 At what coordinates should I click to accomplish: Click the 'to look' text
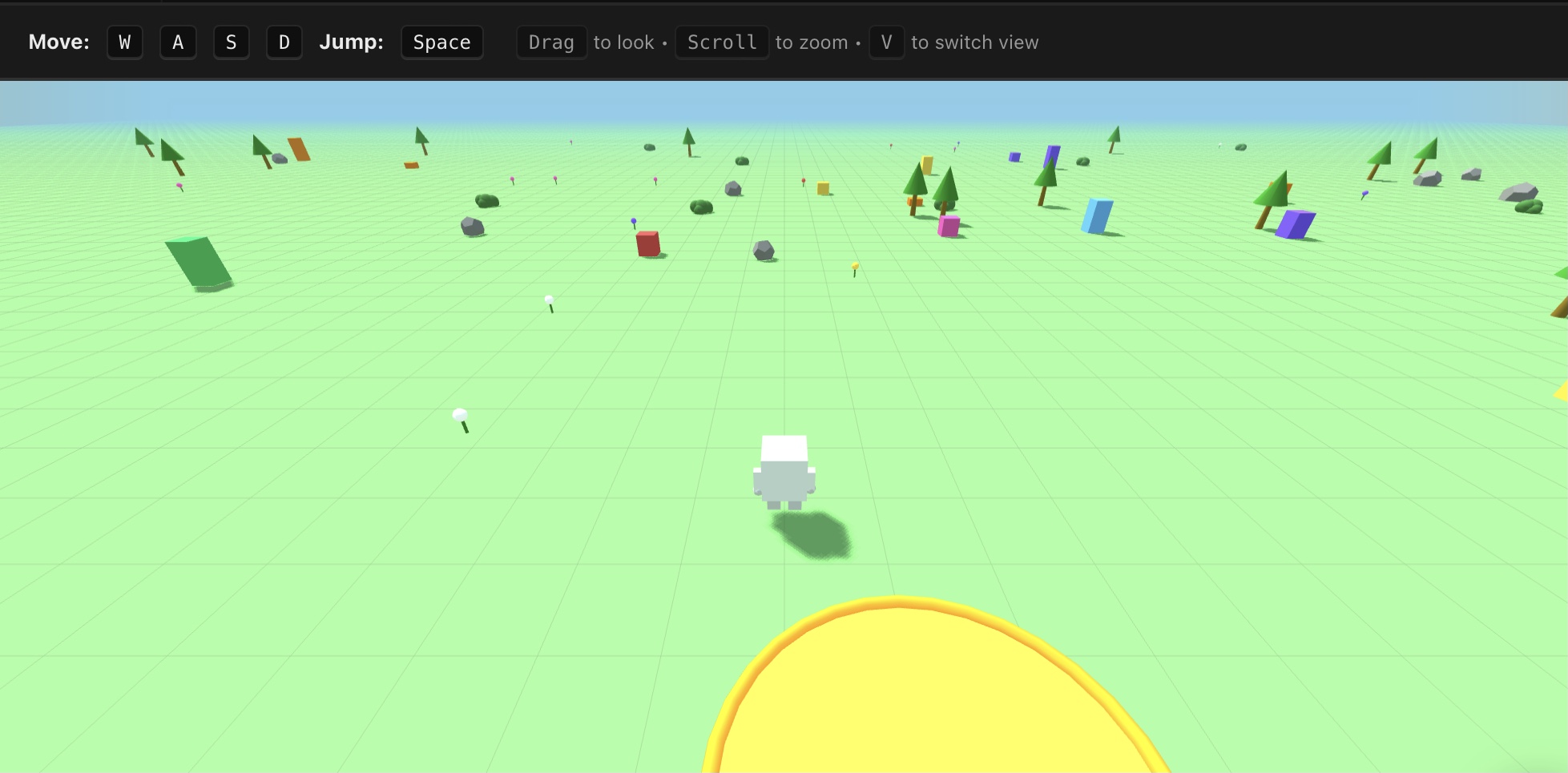pos(623,42)
